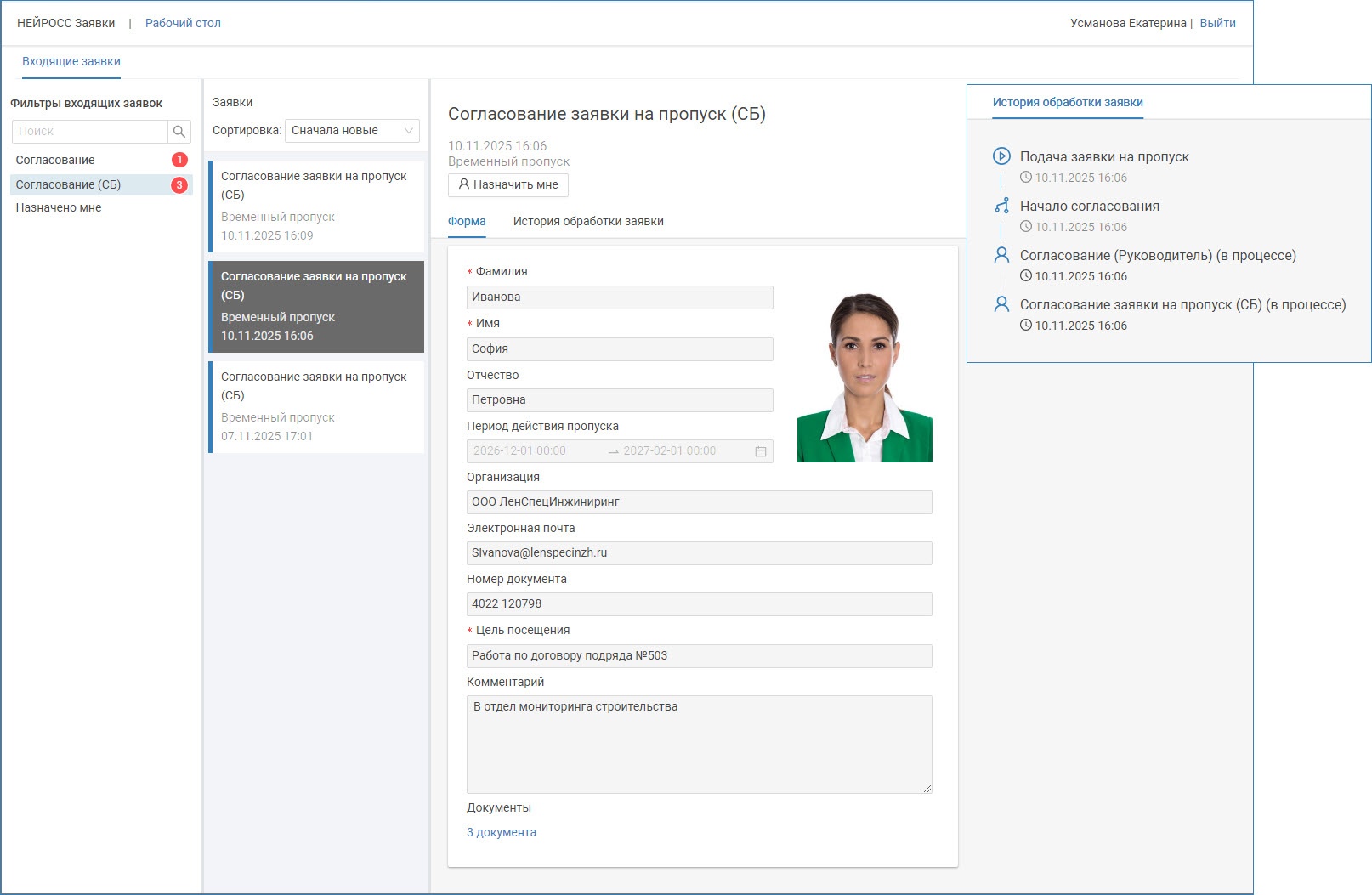Click person icon beside Согласование заявки на пропуск (СБ) history entry
The width and height of the screenshot is (1372, 895).
[x=1001, y=304]
